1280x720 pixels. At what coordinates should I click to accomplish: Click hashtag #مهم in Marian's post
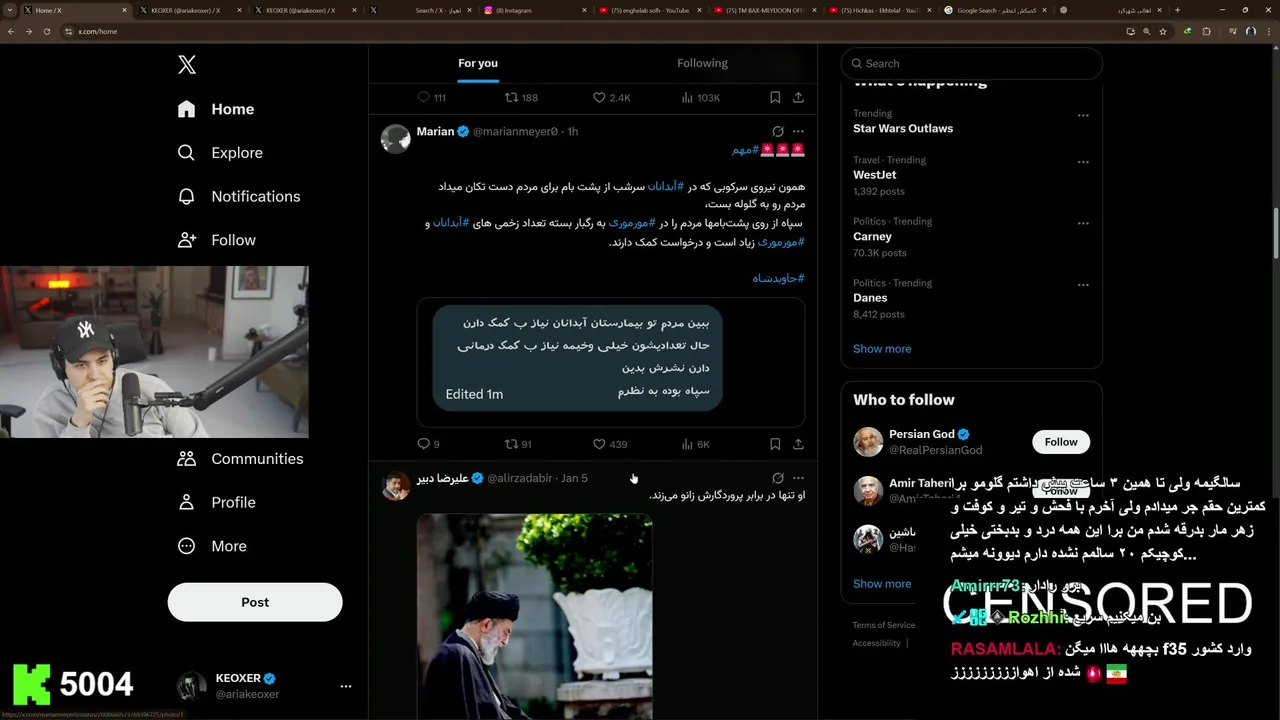tap(745, 150)
